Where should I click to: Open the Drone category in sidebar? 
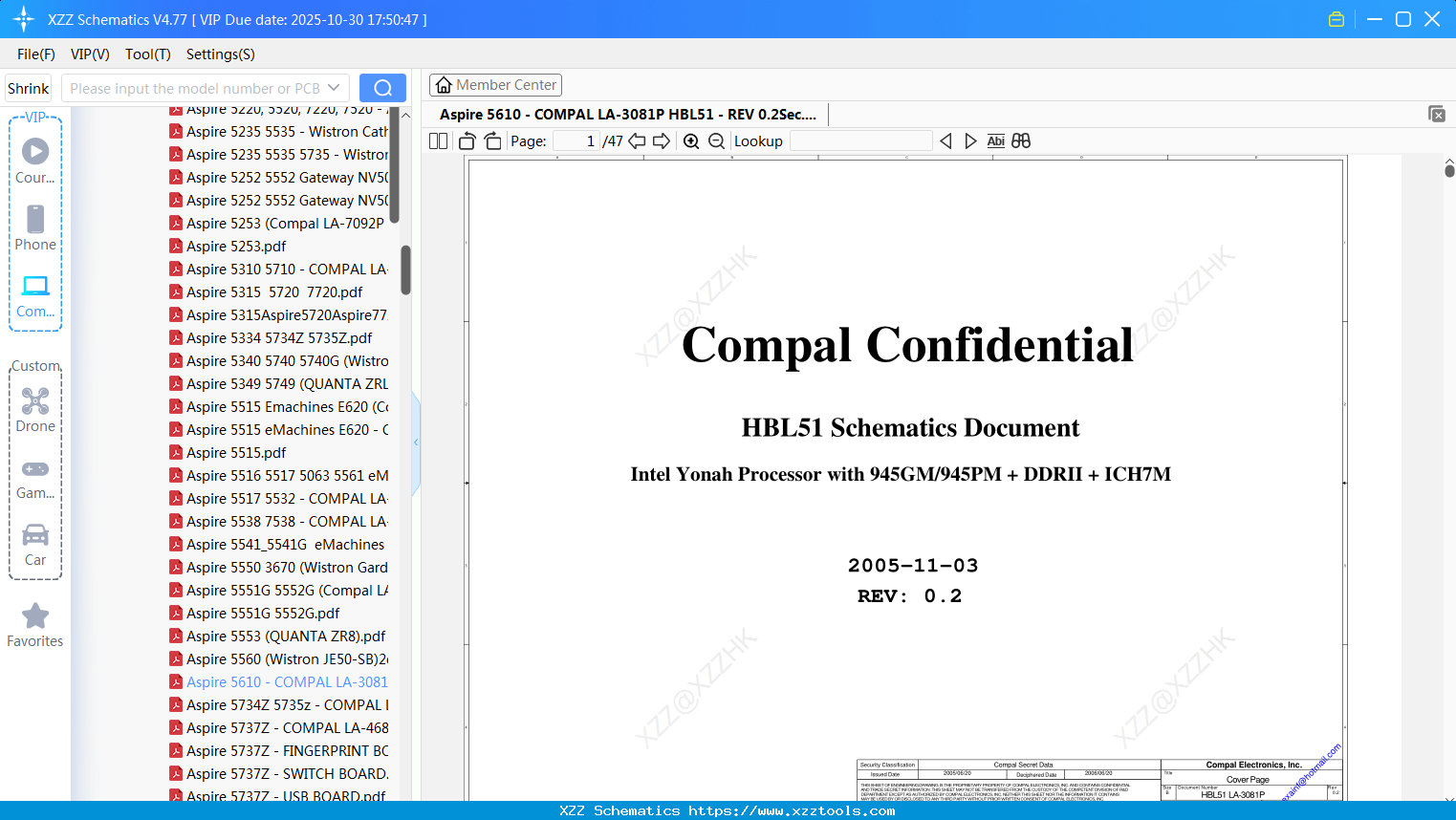pyautogui.click(x=35, y=410)
